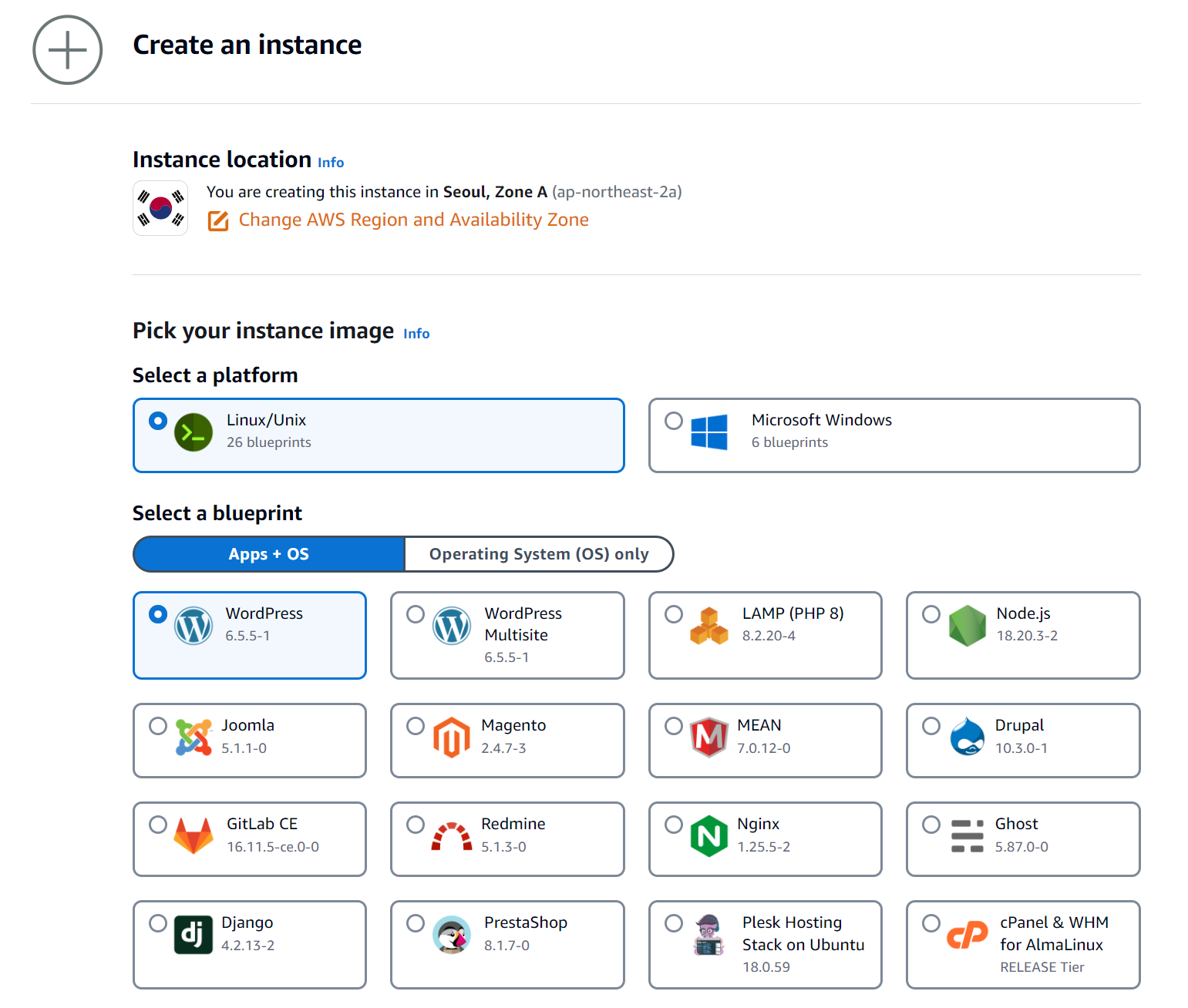1188x1008 pixels.
Task: Select the Microsoft Windows platform radio button
Action: coord(674,421)
